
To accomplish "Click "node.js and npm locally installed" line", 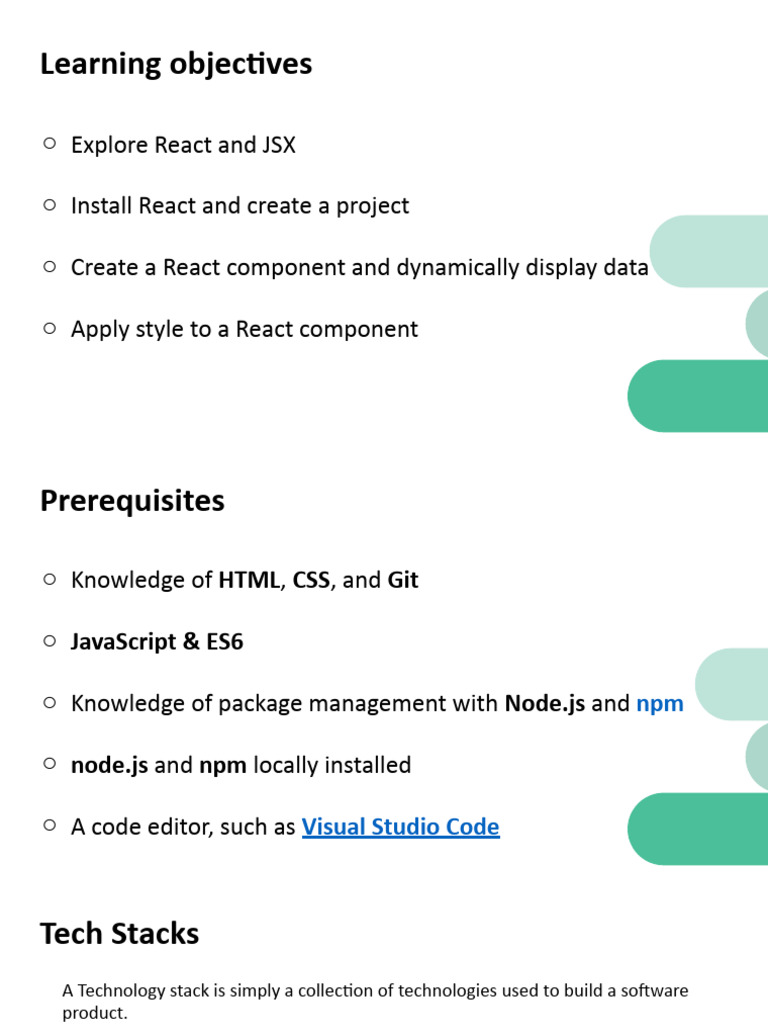I will pyautogui.click(x=241, y=765).
